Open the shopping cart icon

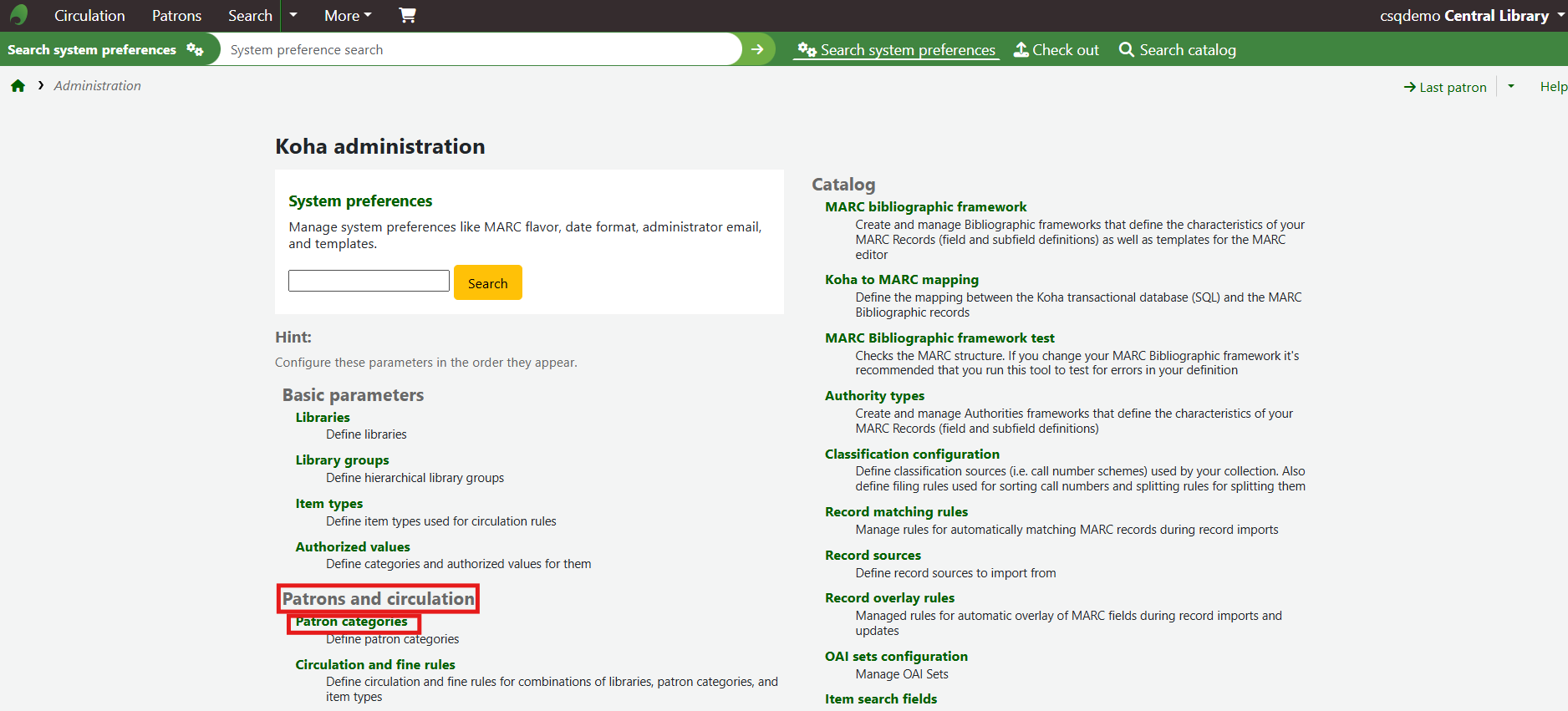[407, 15]
